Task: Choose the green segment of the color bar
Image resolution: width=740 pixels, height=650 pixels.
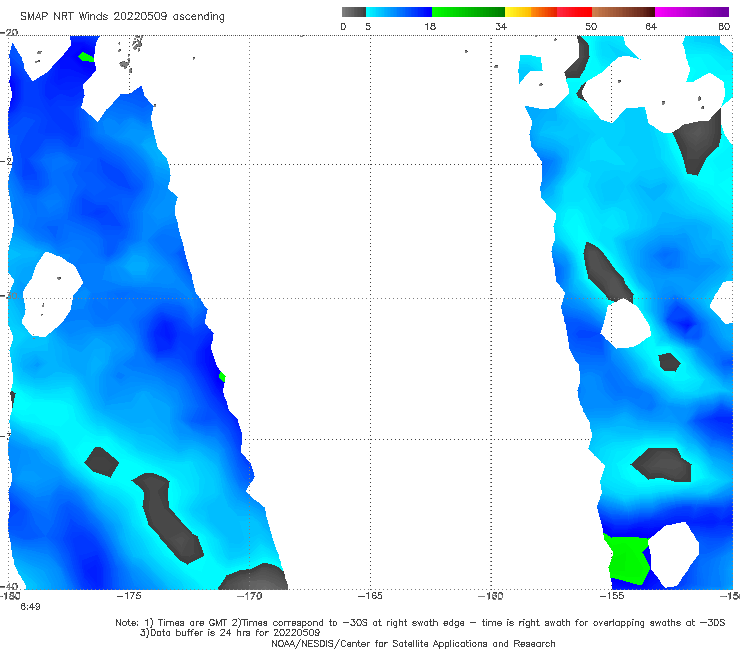Action: pyautogui.click(x=468, y=12)
